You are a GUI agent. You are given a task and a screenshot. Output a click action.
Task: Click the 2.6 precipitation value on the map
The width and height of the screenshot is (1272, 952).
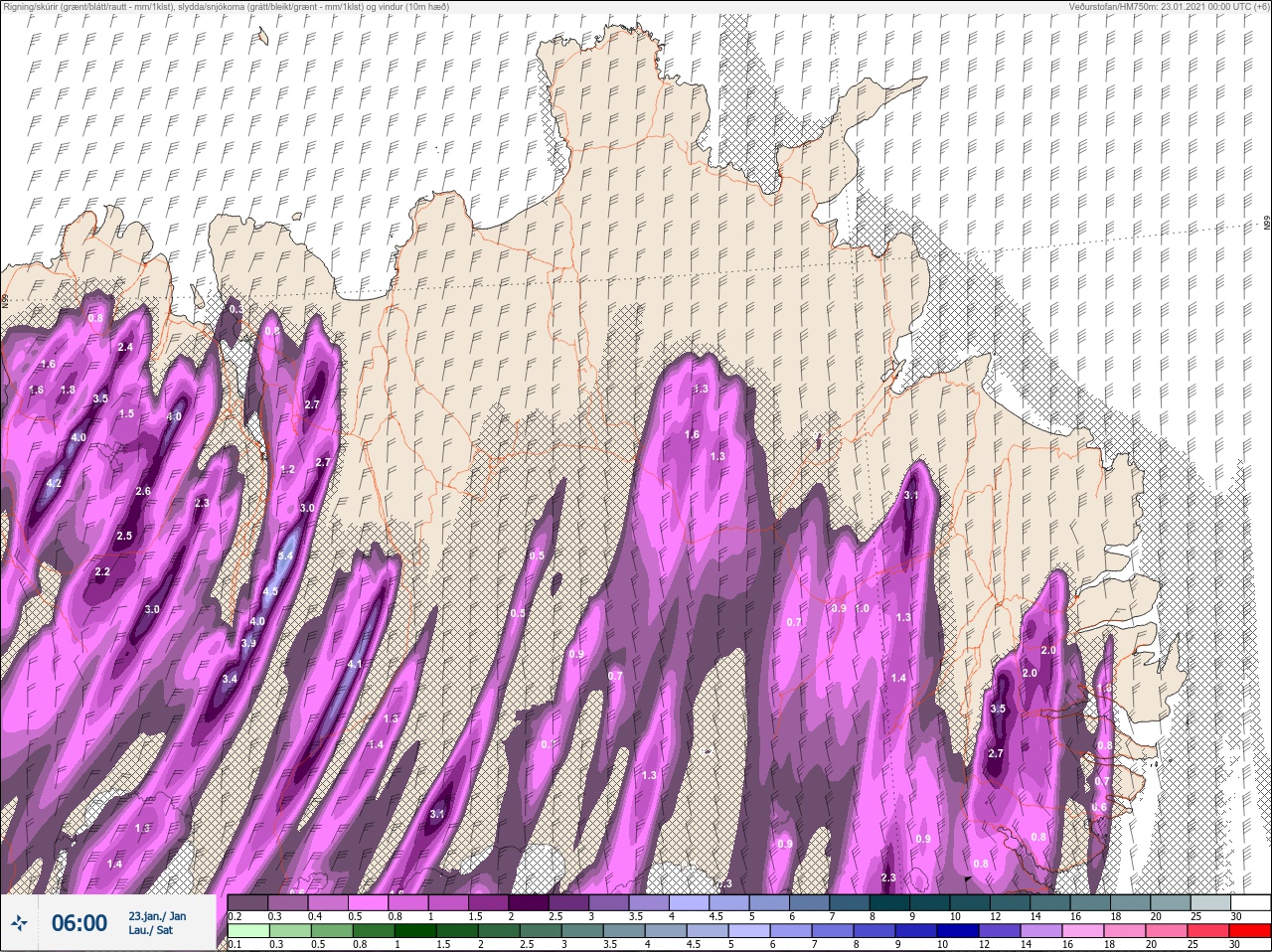click(143, 491)
